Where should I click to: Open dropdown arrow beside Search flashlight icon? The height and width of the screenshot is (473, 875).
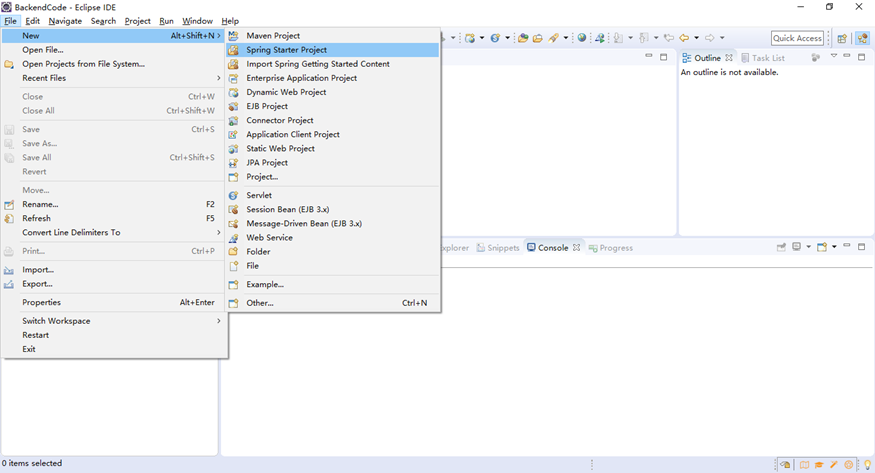click(x=566, y=38)
